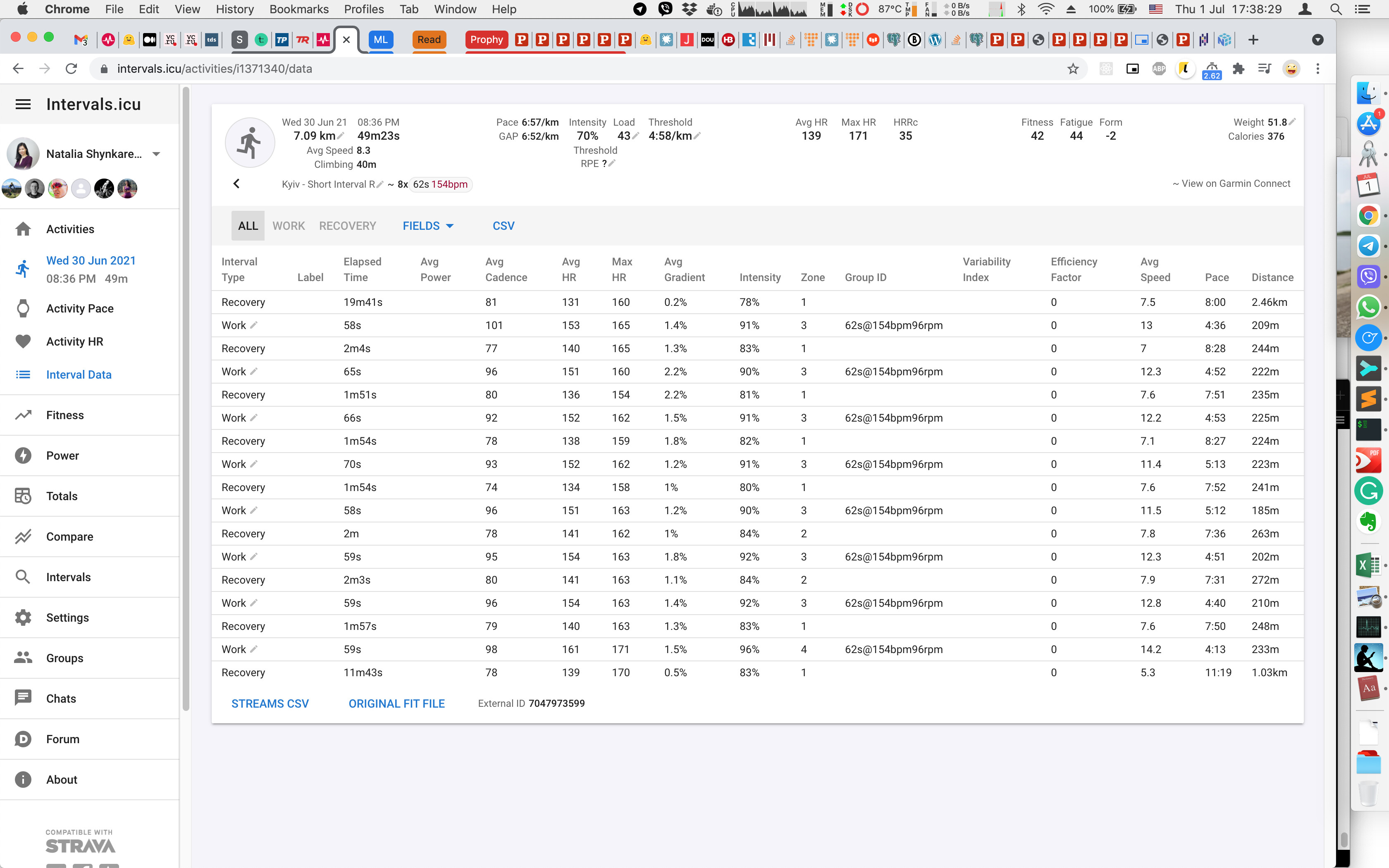
Task: Open the Totals calendar icon
Action: click(x=23, y=496)
